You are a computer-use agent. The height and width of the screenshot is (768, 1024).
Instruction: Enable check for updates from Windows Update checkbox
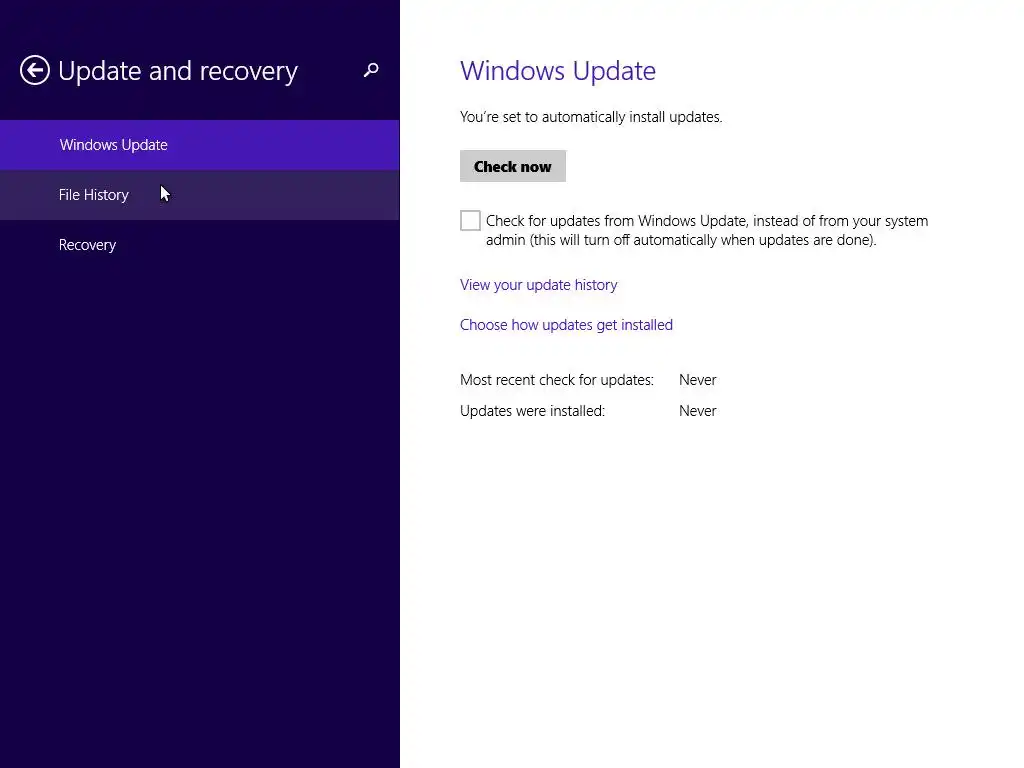point(470,221)
